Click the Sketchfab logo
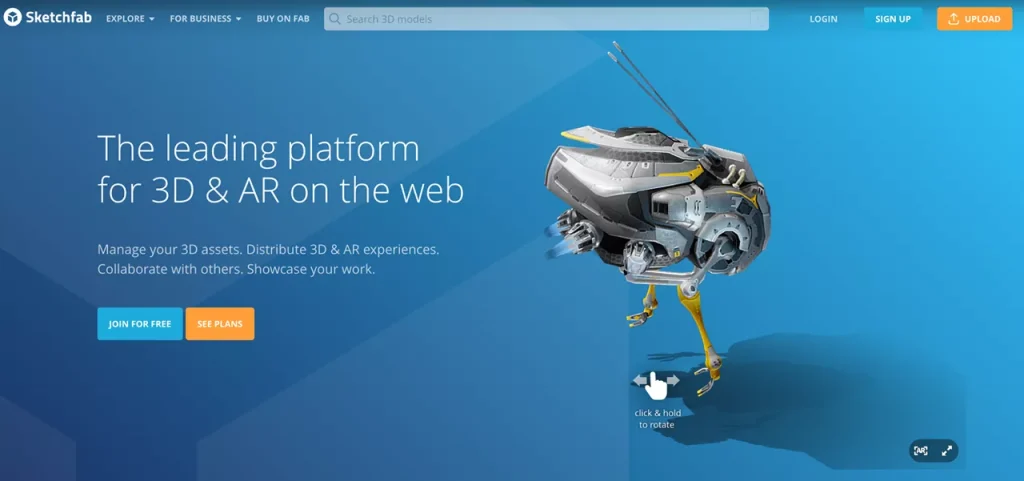The width and height of the screenshot is (1024, 481). (x=46, y=18)
